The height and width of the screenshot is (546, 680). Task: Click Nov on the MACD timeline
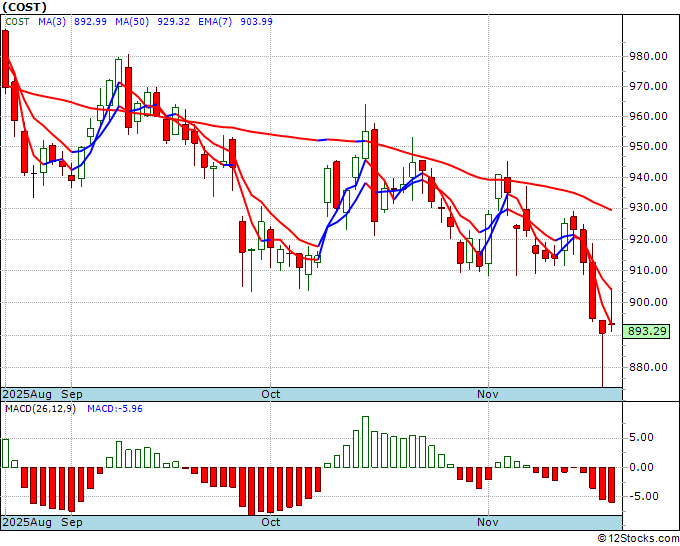coord(487,522)
